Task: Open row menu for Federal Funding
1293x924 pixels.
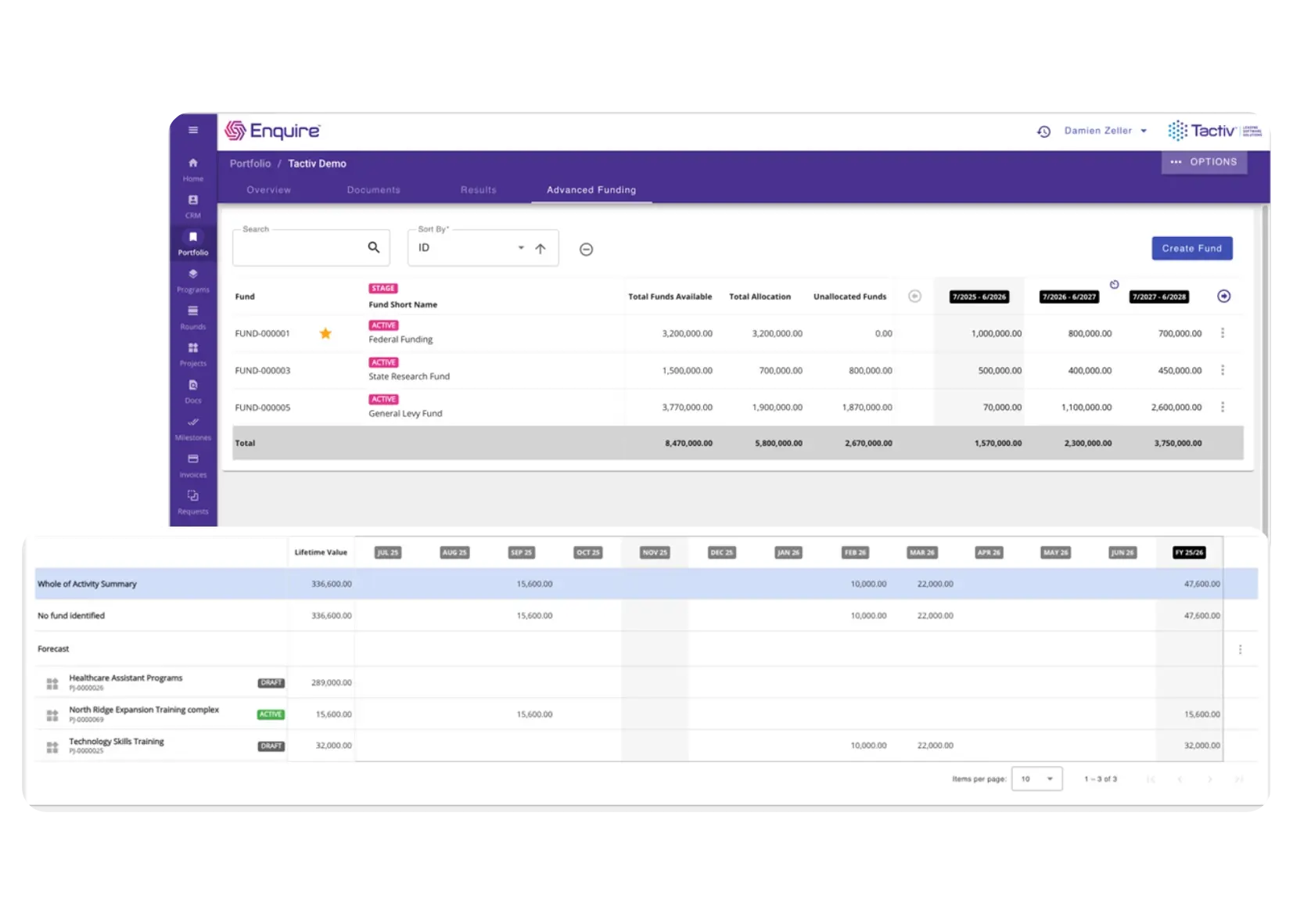Action: coord(1223,333)
